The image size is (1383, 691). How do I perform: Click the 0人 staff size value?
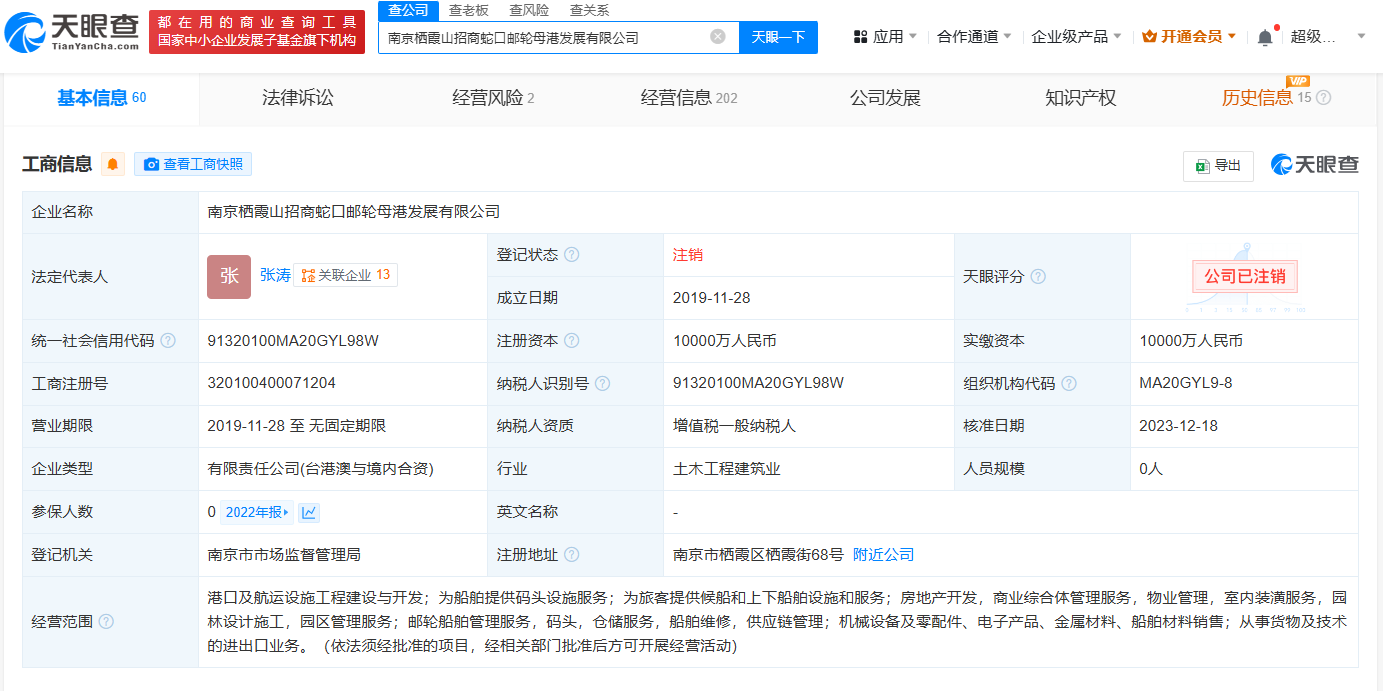pyautogui.click(x=1151, y=469)
